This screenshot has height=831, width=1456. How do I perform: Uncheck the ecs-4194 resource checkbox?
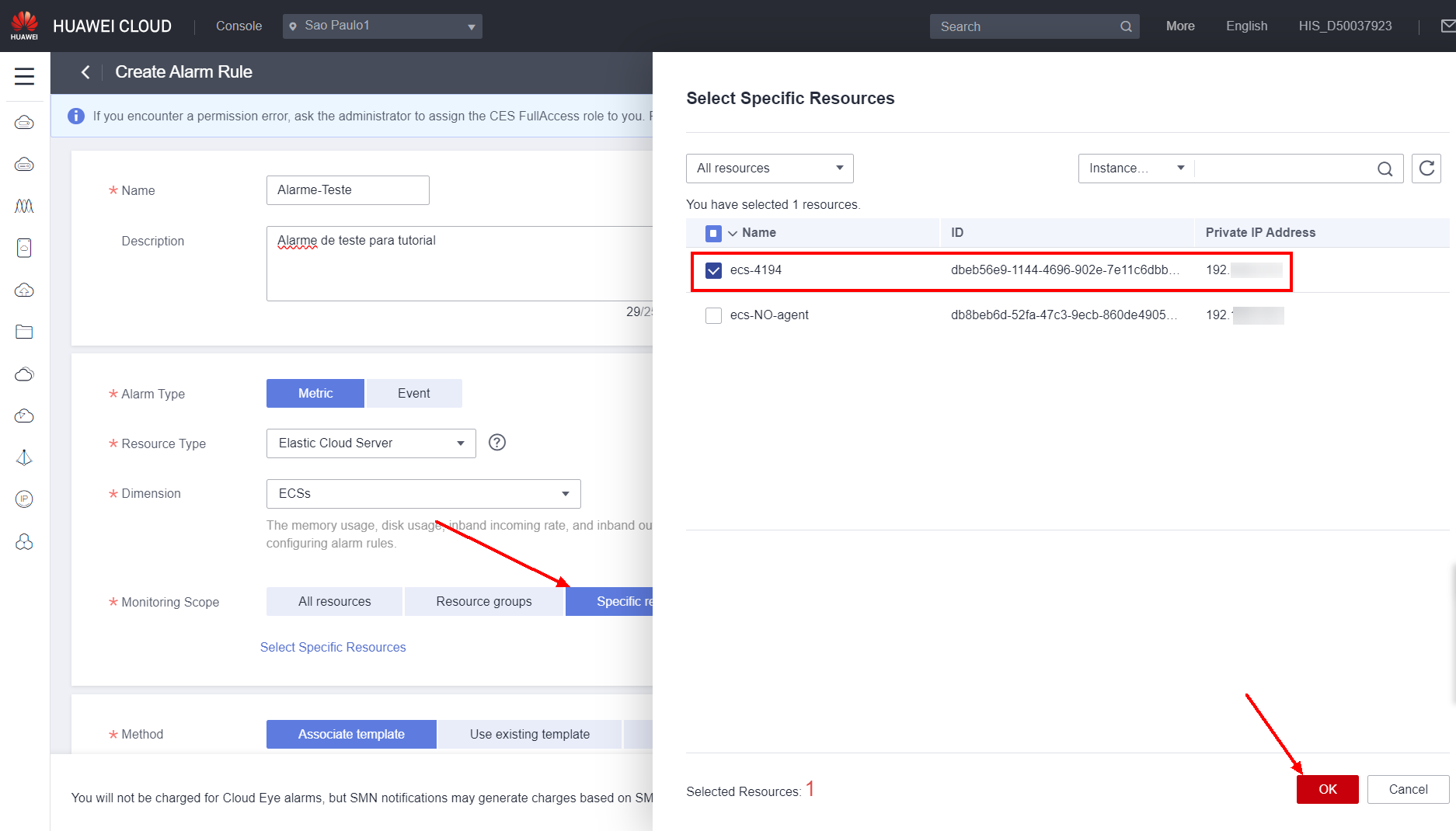tap(713, 270)
